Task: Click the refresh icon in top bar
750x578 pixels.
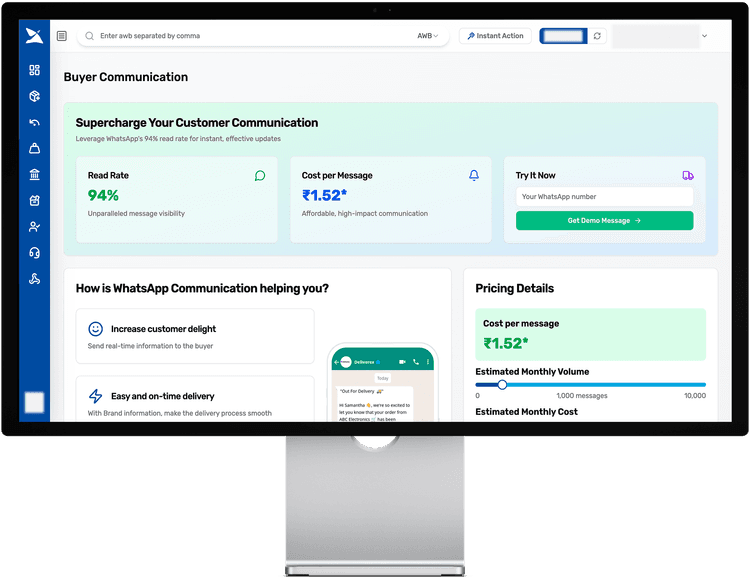Action: [x=597, y=36]
